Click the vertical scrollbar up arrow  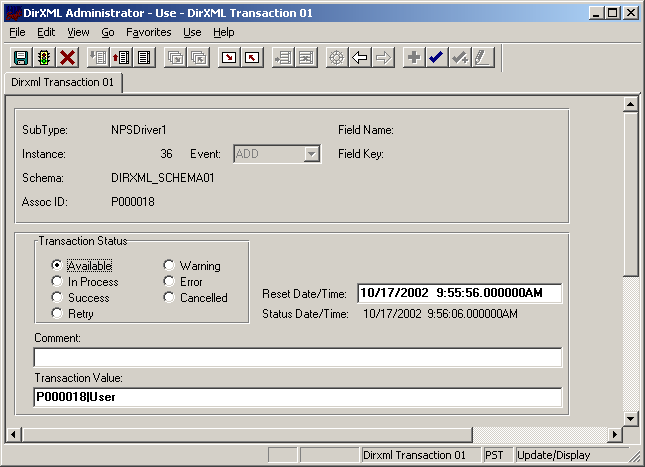pos(630,105)
